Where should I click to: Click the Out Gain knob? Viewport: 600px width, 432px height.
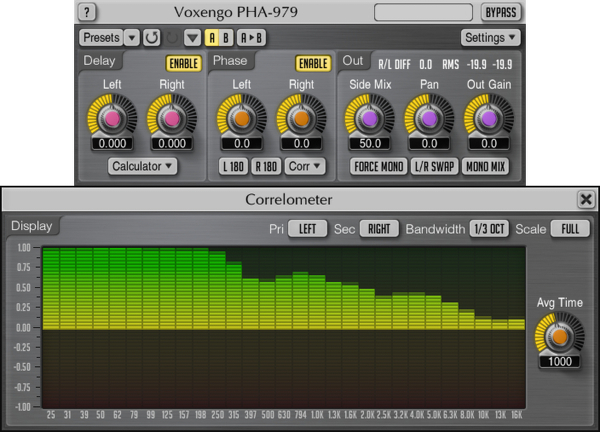[488, 116]
